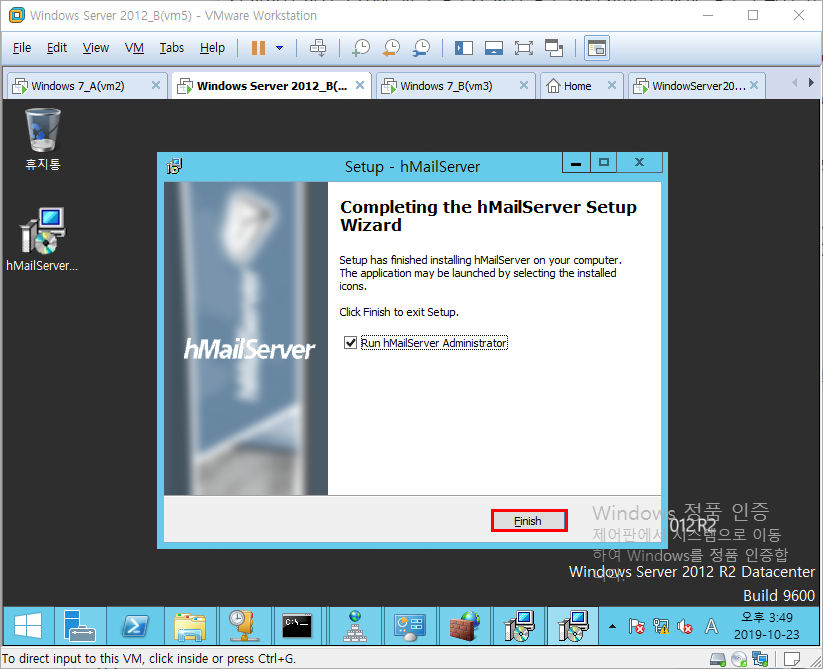Toggle console view icon in toolbar

point(597,48)
